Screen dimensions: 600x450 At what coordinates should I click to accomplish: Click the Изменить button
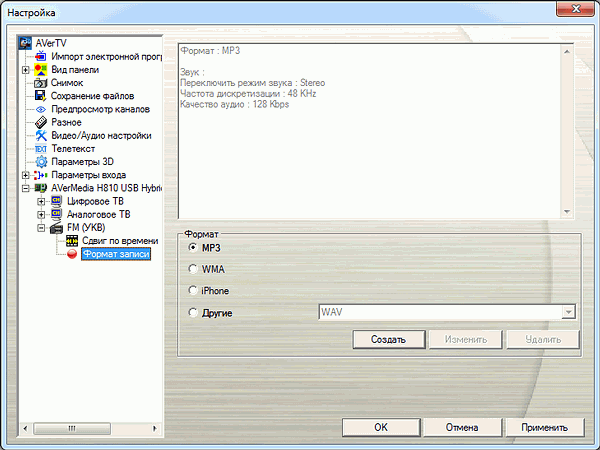click(x=466, y=339)
